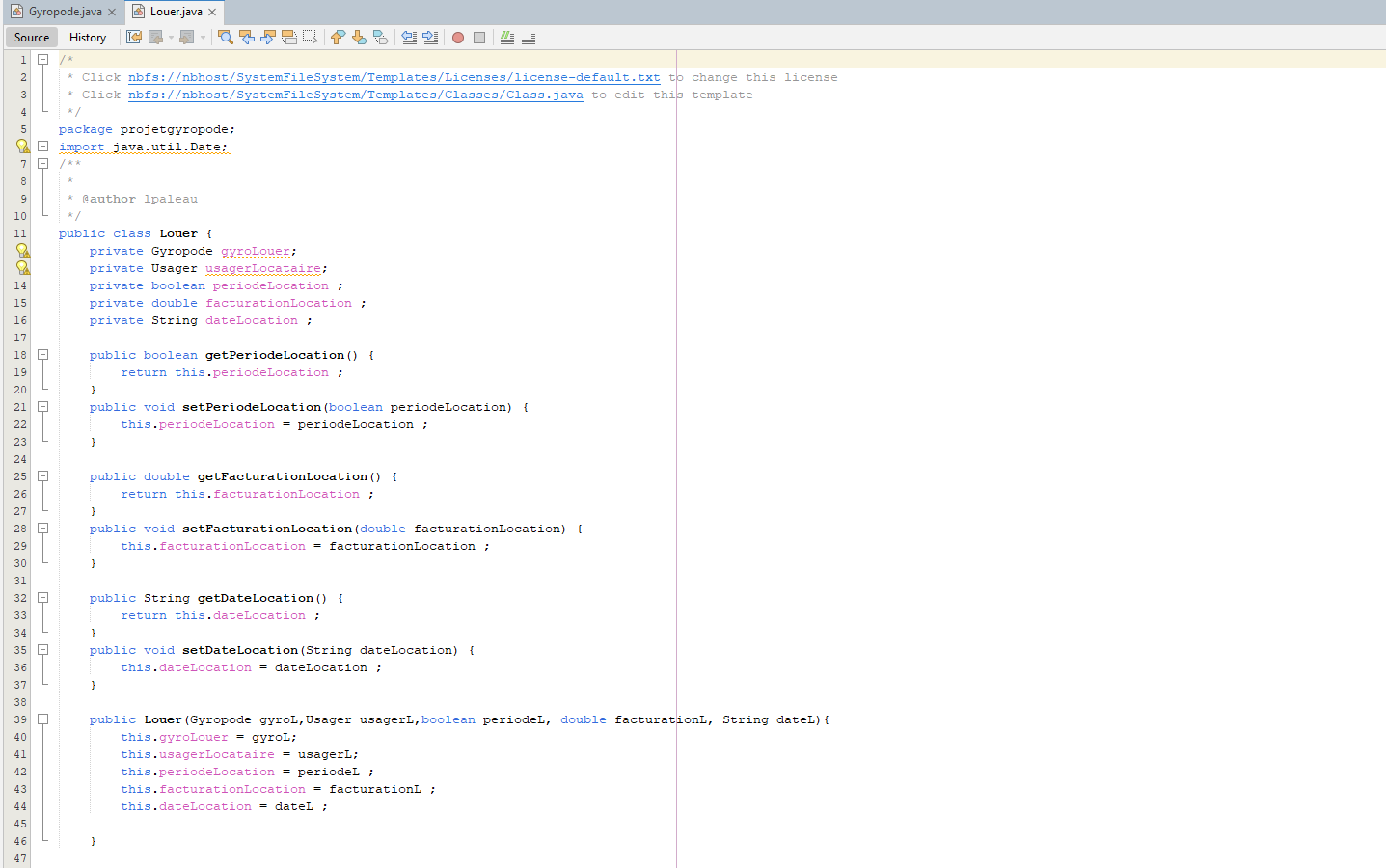Close the Gyropode.java tab
Screen dimensions: 1386x868
(112, 12)
